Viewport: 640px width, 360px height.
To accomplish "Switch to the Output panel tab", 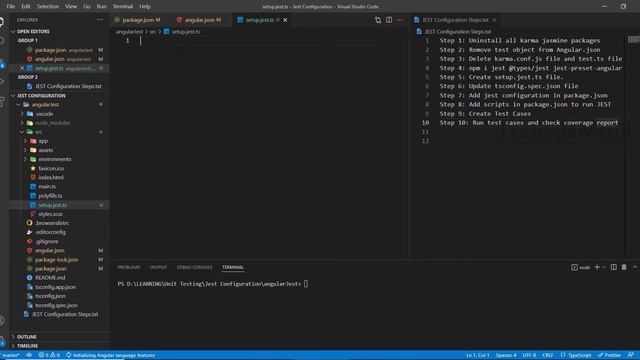I will point(158,267).
